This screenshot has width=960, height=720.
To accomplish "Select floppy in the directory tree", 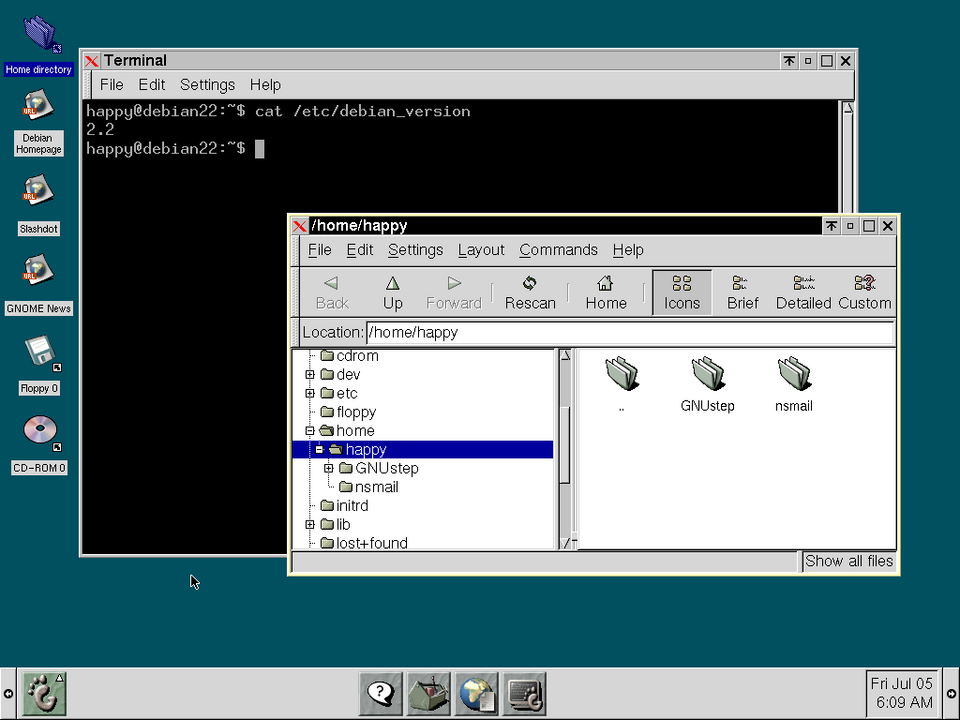I will (x=356, y=412).
